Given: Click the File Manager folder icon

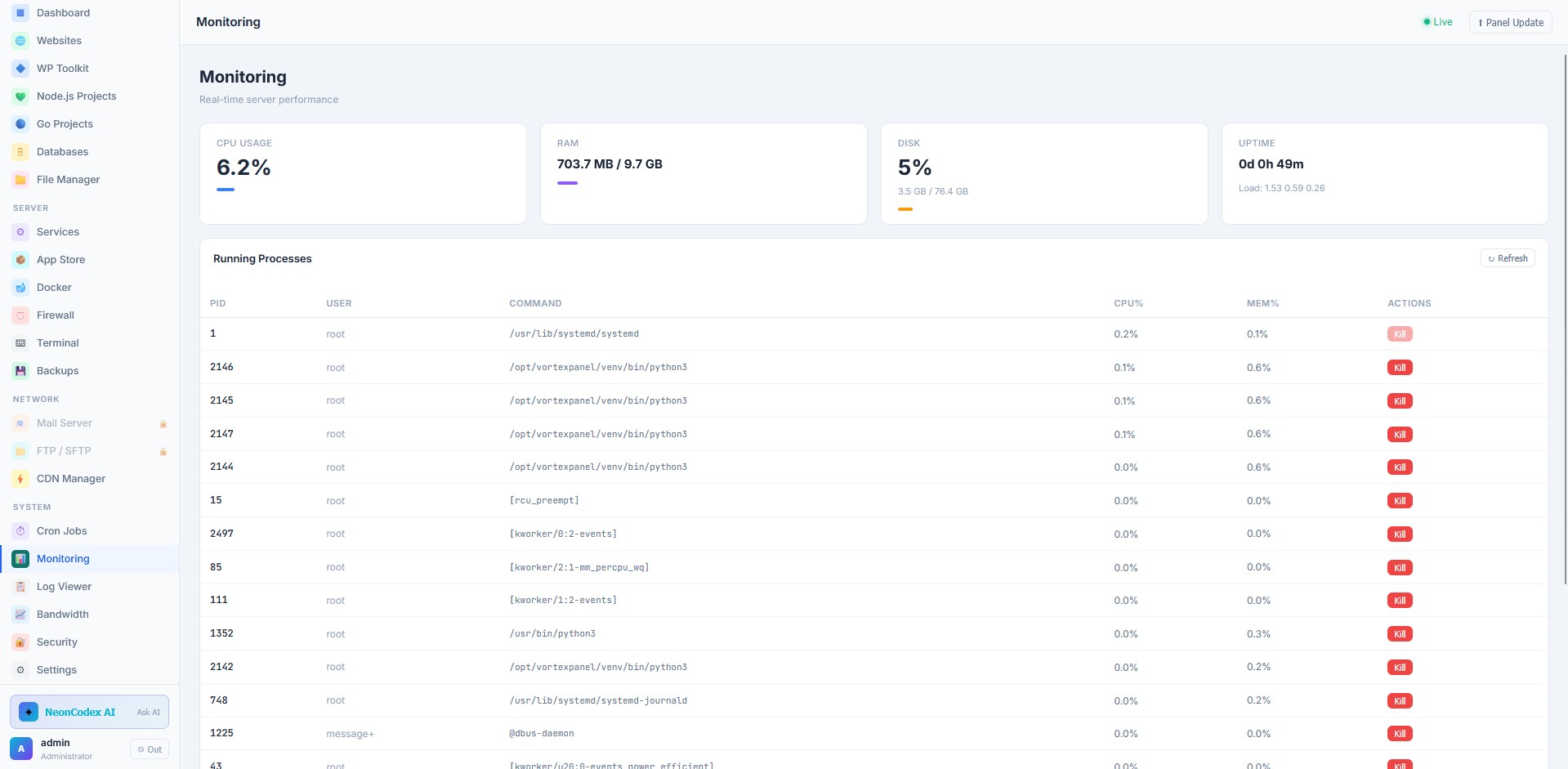Looking at the screenshot, I should 20,180.
